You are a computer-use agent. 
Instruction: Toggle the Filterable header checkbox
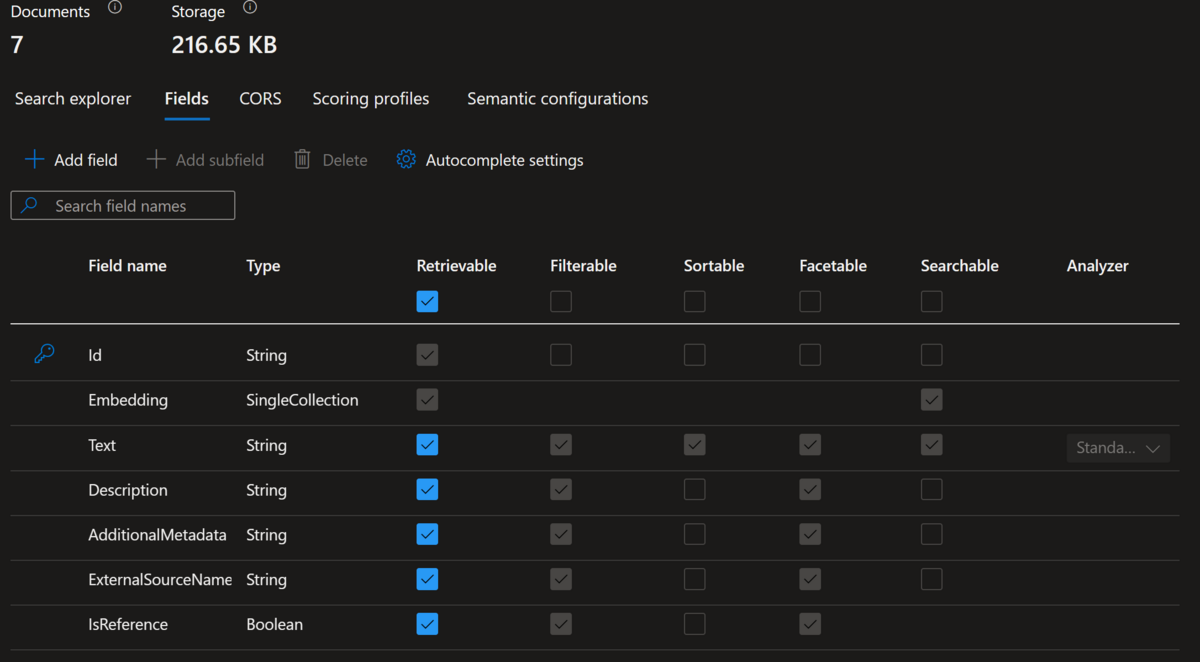tap(561, 301)
